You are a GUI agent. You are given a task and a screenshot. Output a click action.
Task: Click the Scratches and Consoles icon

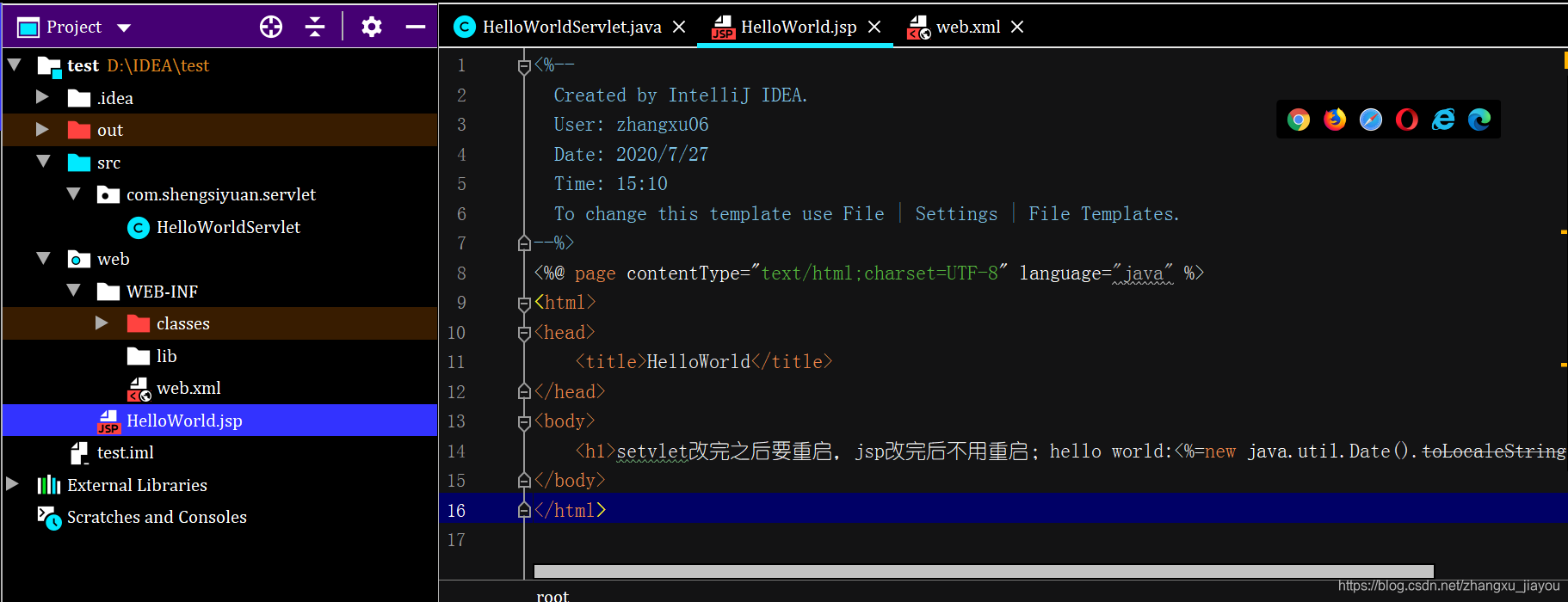click(x=49, y=518)
